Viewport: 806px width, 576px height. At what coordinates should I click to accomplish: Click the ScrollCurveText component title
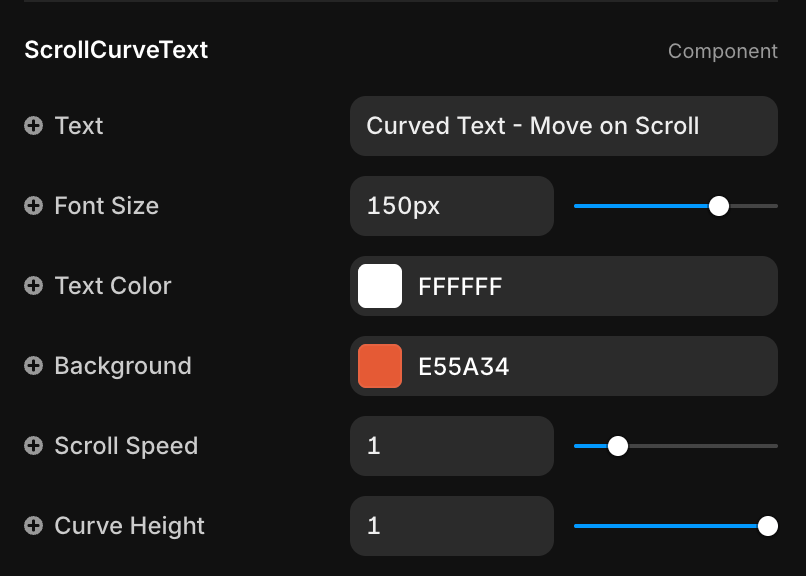pyautogui.click(x=116, y=50)
